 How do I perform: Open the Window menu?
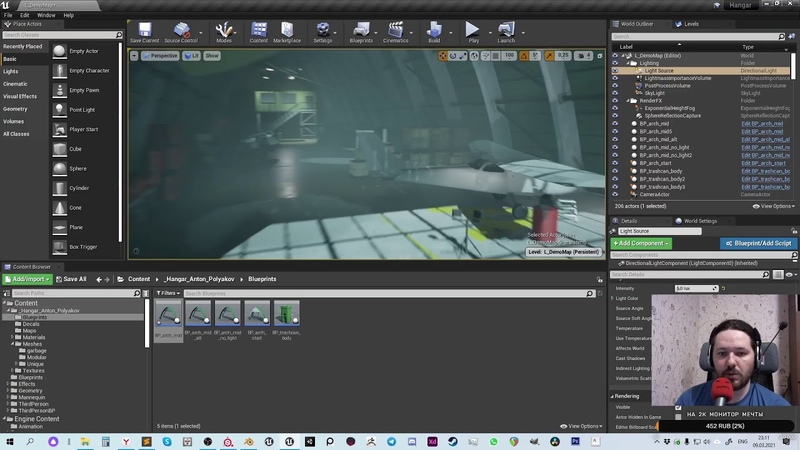point(46,15)
